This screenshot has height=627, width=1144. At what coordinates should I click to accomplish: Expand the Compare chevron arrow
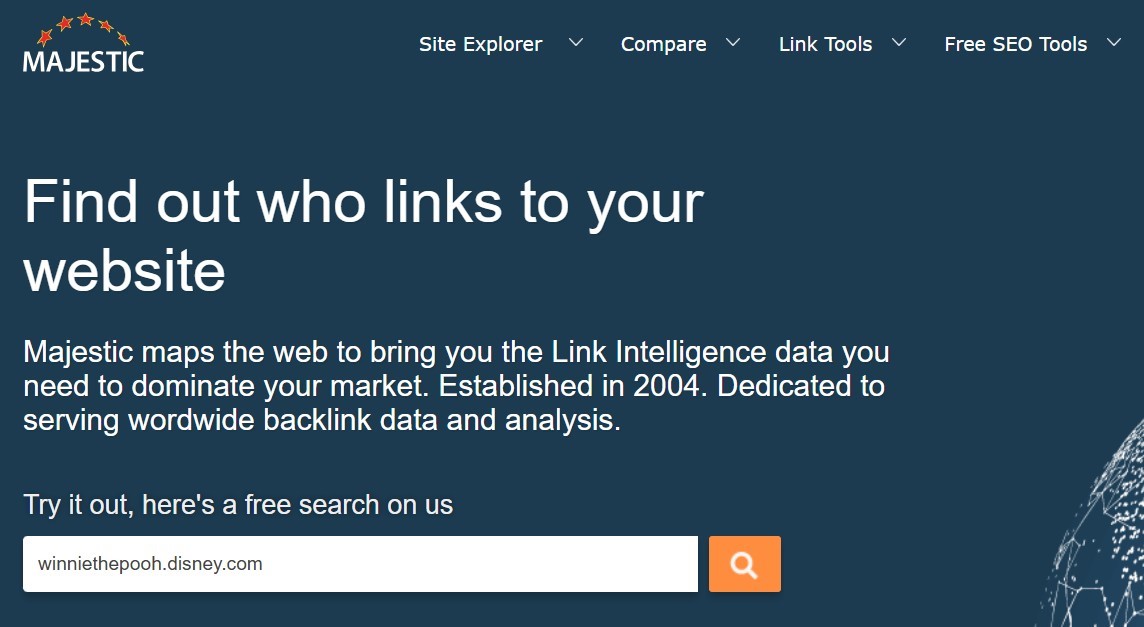click(x=733, y=43)
